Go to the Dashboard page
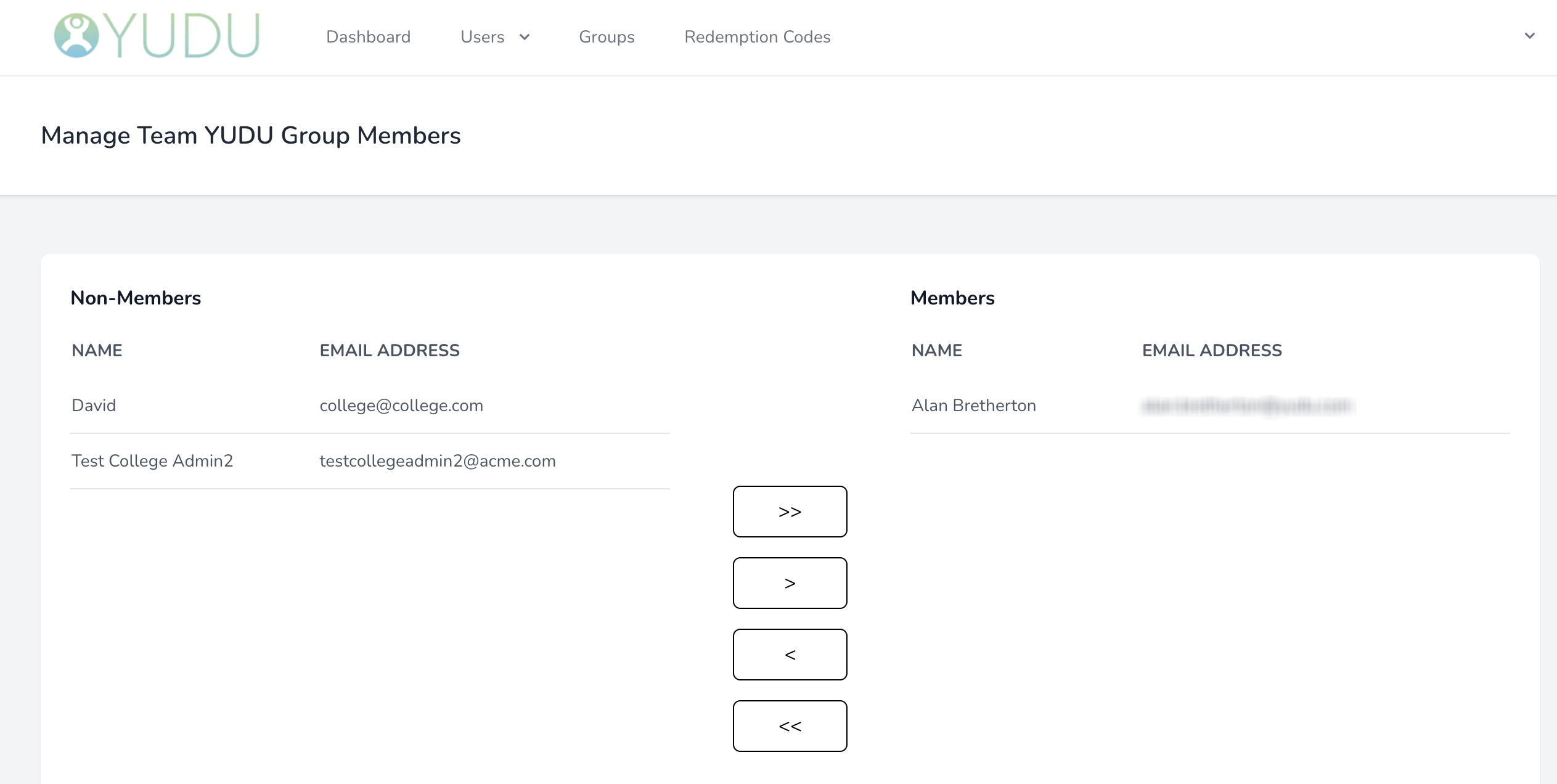This screenshot has width=1557, height=784. (x=368, y=36)
